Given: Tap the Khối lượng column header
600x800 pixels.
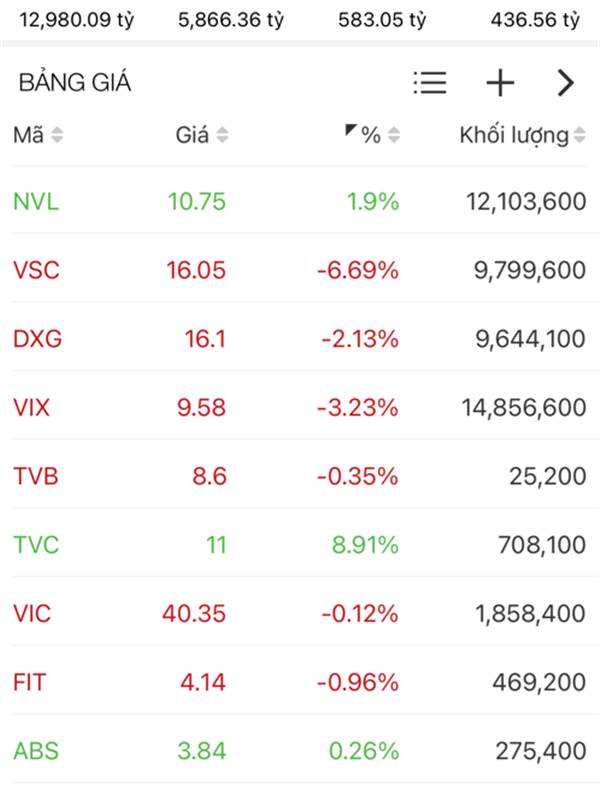Looking at the screenshot, I should [513, 136].
